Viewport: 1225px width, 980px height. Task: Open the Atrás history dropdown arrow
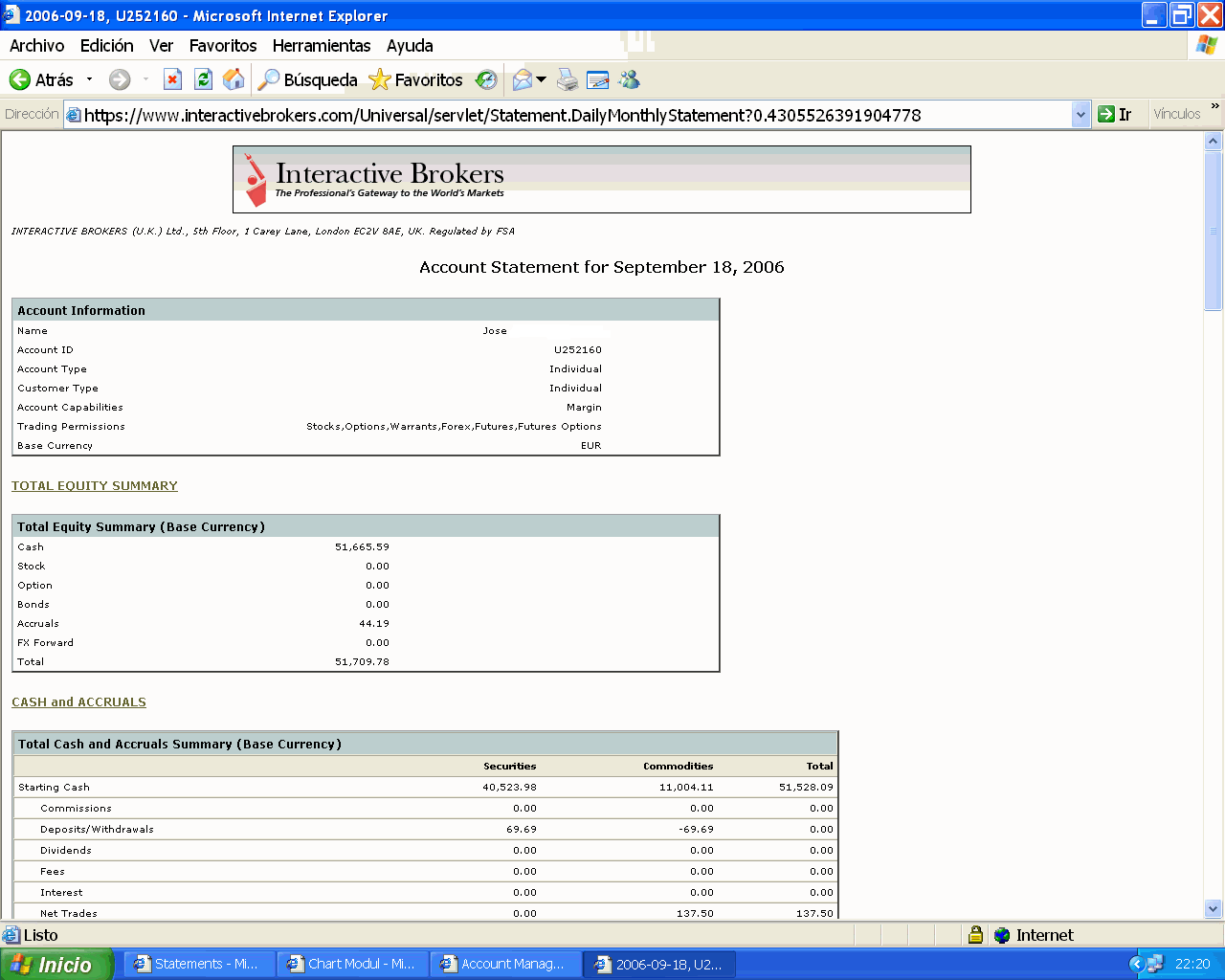pyautogui.click(x=90, y=79)
